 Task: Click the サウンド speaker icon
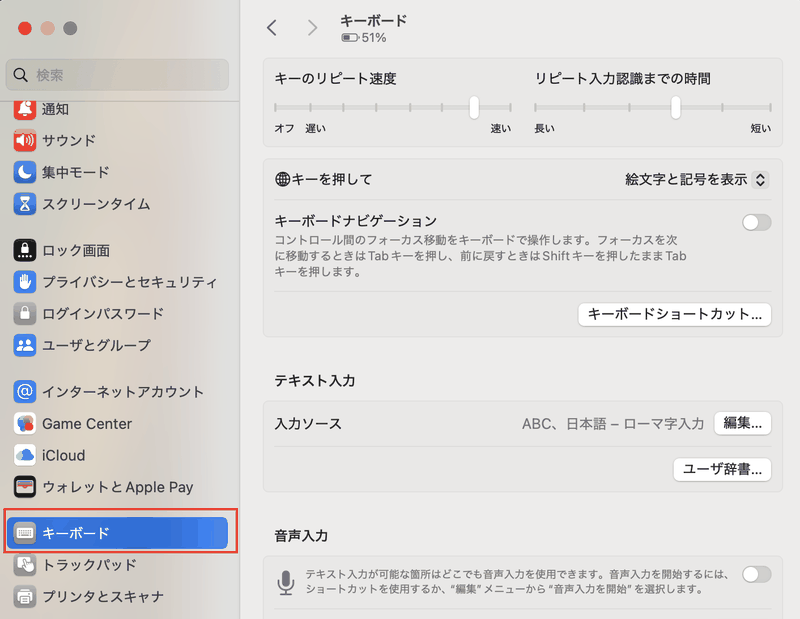coord(24,140)
